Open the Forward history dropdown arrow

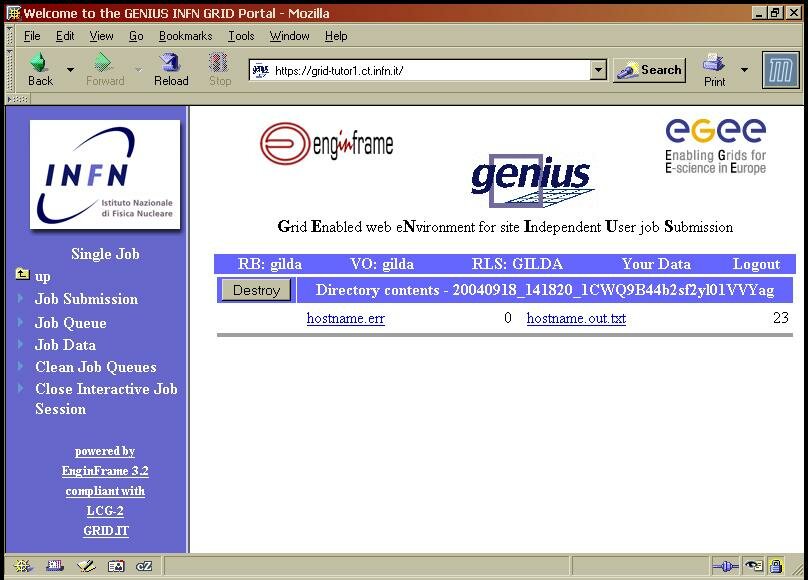pos(138,69)
